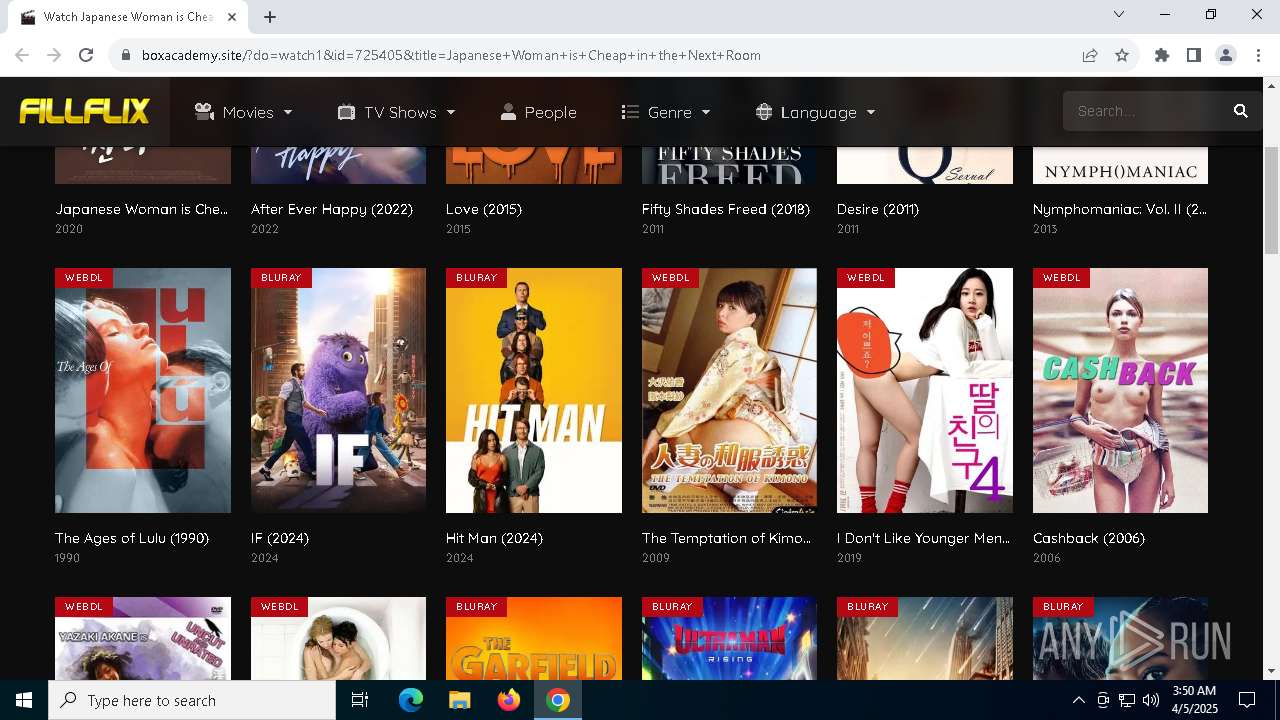1280x720 pixels.
Task: Open the Desire (2011) title link
Action: point(878,209)
